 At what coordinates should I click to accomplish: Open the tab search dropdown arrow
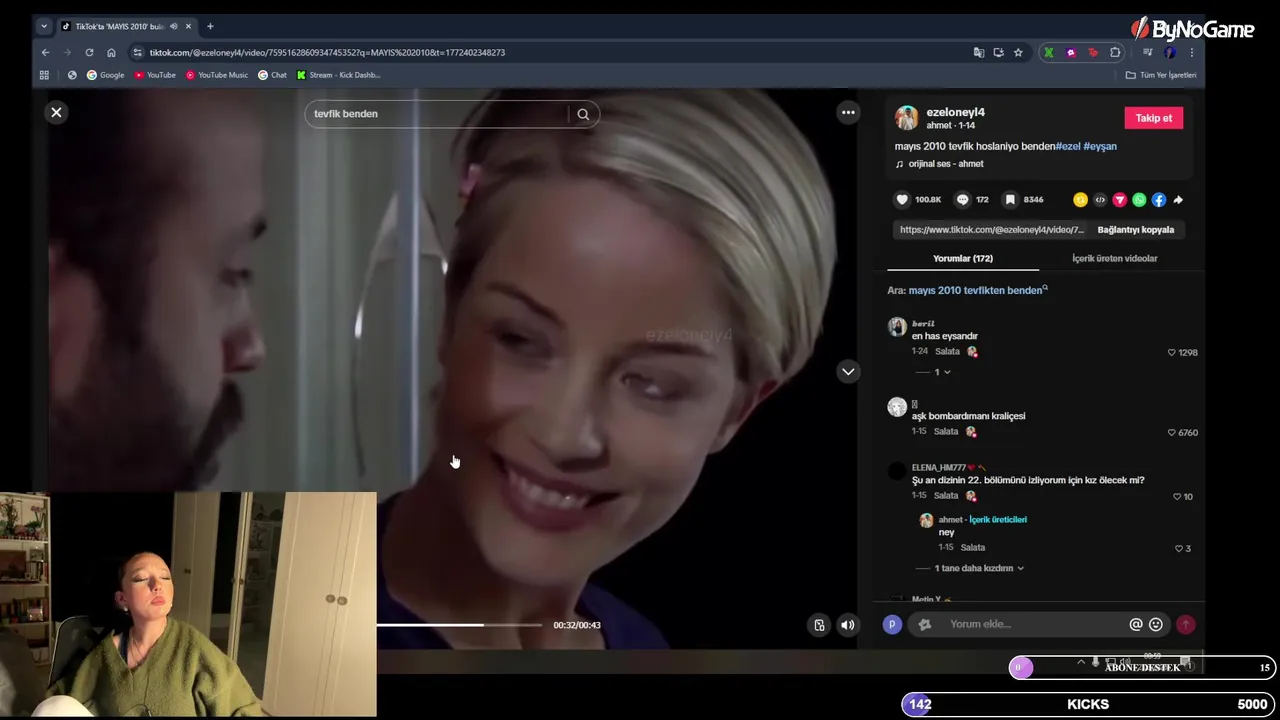(x=43, y=26)
